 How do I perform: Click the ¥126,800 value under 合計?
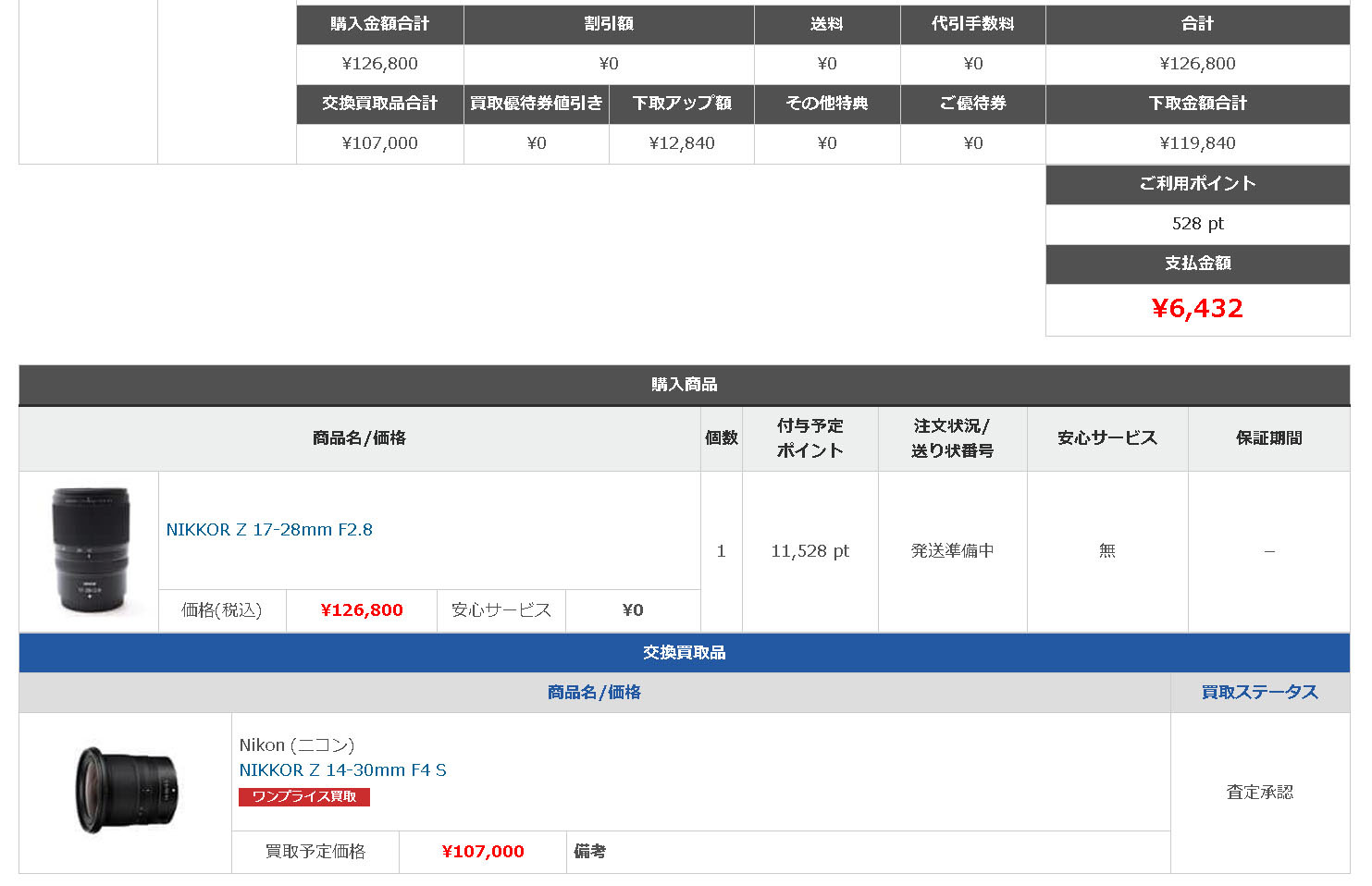pos(1198,64)
